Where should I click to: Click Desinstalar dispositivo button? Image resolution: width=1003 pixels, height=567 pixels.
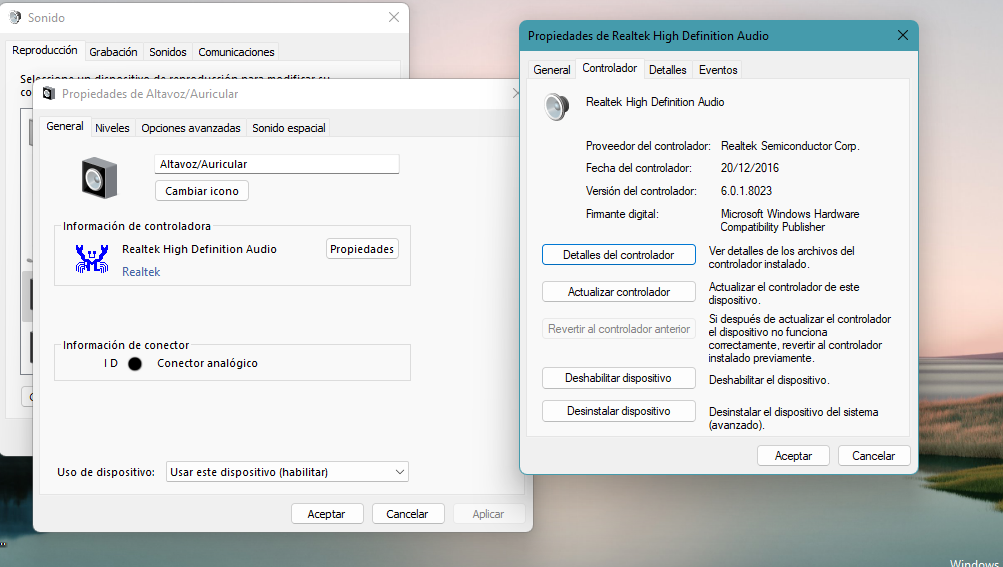(619, 411)
